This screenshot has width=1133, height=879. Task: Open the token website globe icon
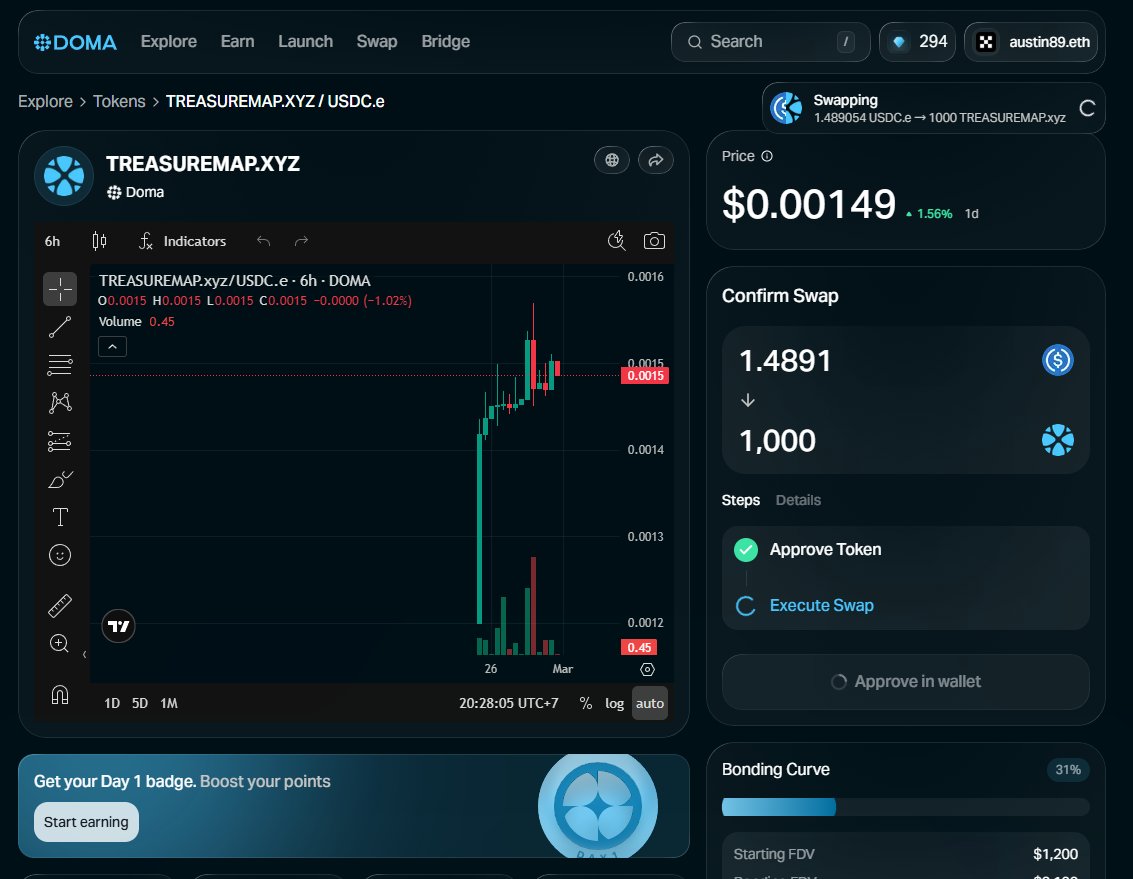(612, 160)
